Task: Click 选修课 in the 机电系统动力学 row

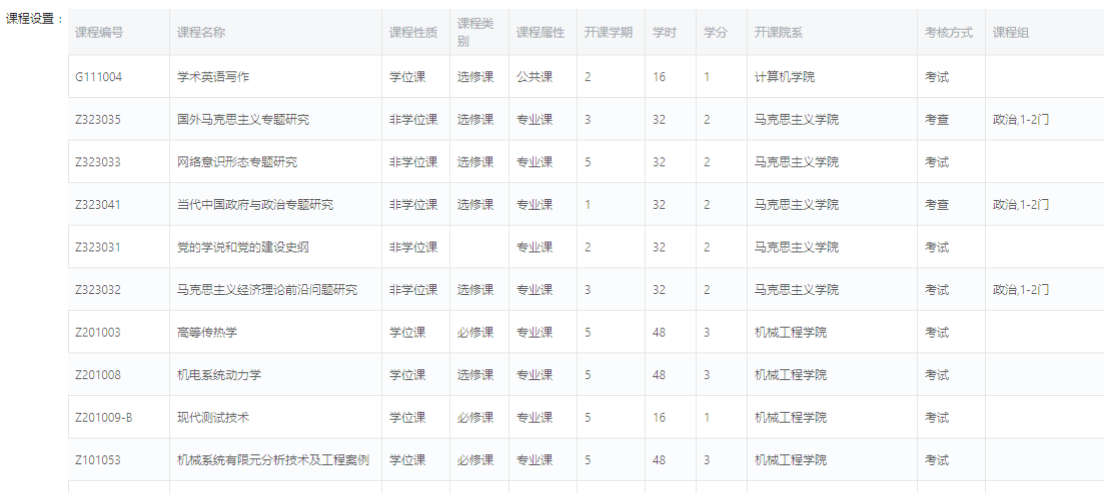Action: (476, 375)
